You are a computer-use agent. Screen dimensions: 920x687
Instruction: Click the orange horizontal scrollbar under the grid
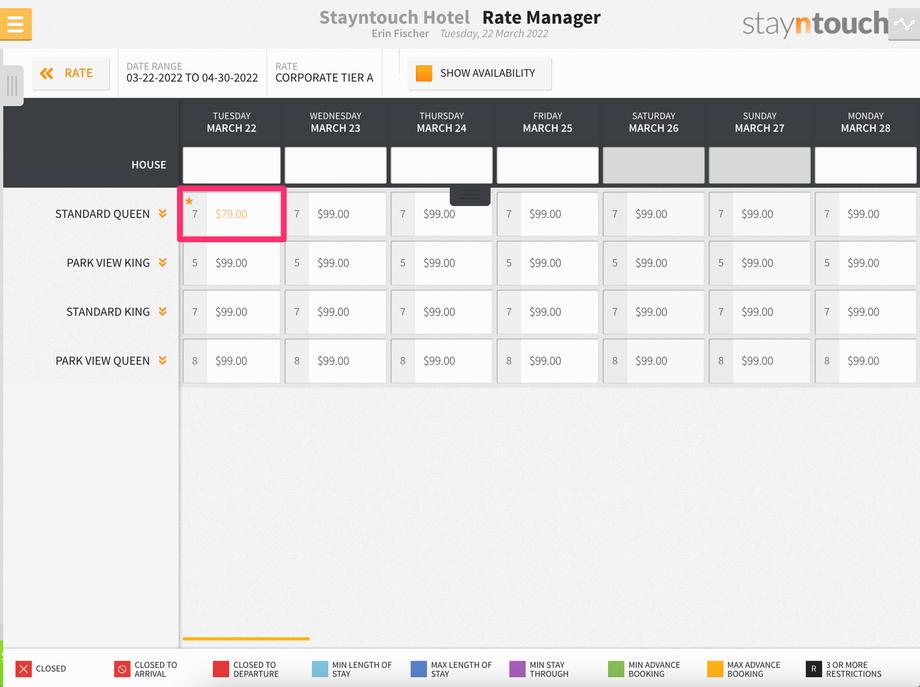pyautogui.click(x=246, y=638)
